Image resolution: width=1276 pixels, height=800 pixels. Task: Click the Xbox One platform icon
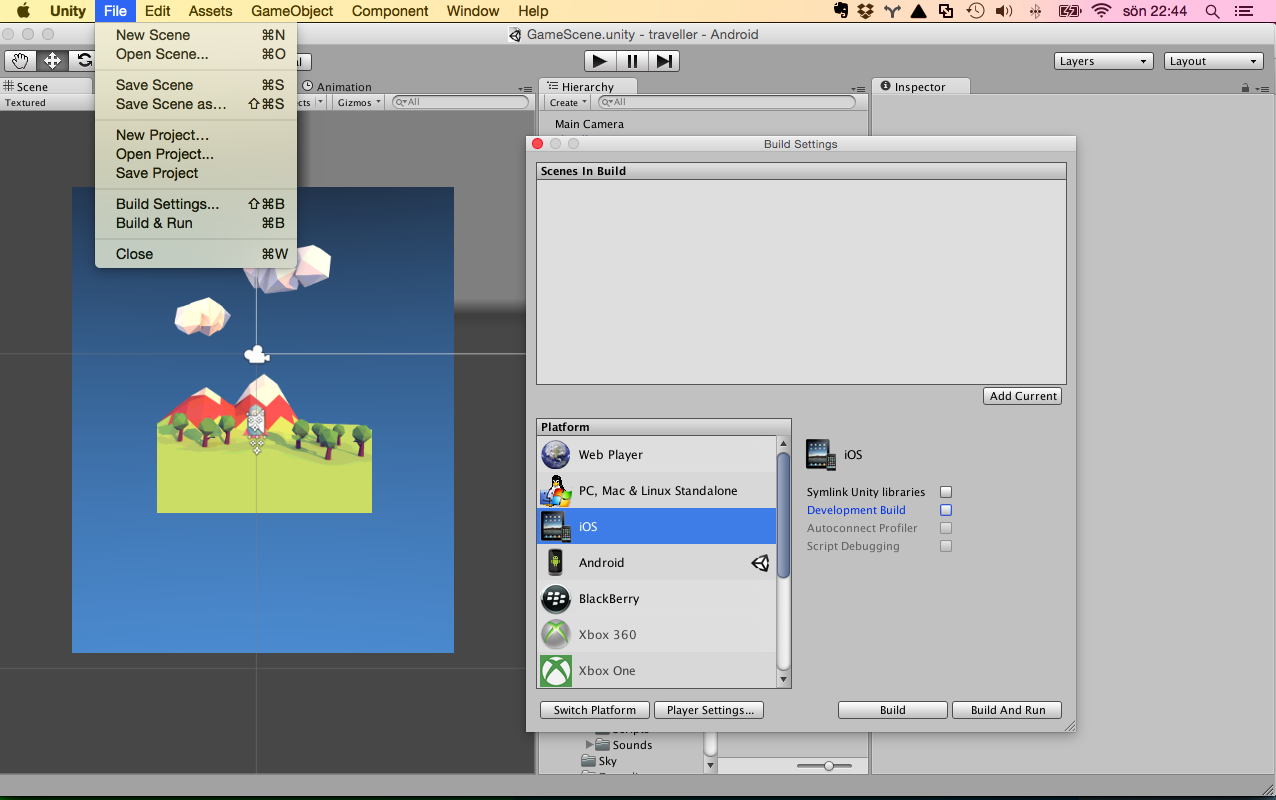(x=556, y=671)
